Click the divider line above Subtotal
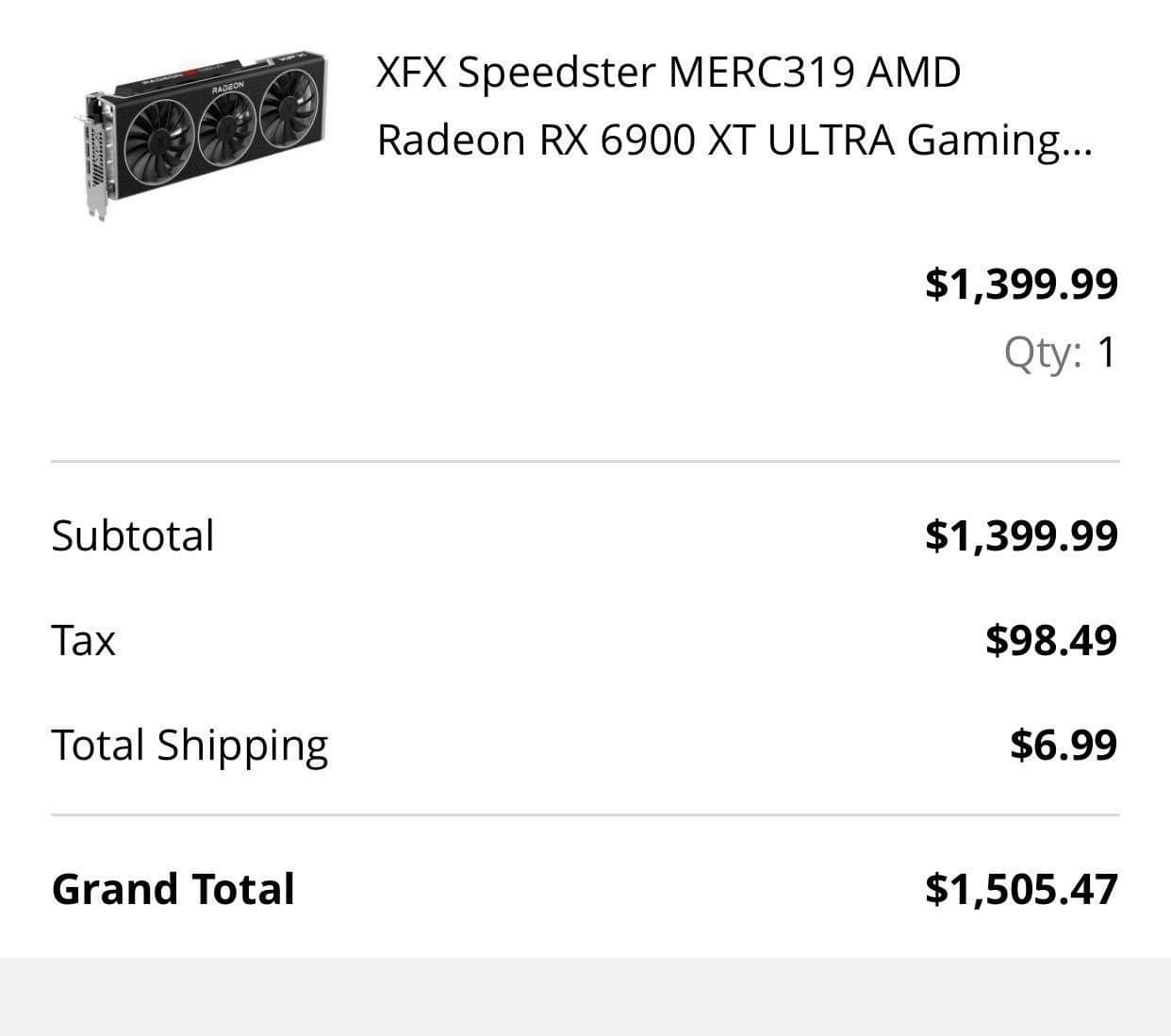 tap(585, 462)
